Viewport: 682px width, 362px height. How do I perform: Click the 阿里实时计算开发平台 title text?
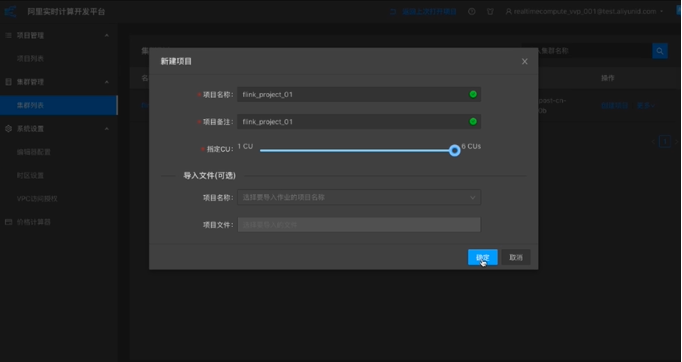[x=66, y=12]
